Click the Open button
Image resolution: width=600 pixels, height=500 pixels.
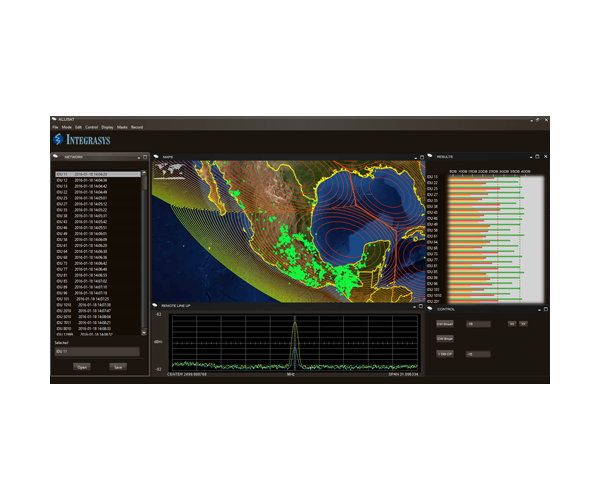tap(82, 367)
